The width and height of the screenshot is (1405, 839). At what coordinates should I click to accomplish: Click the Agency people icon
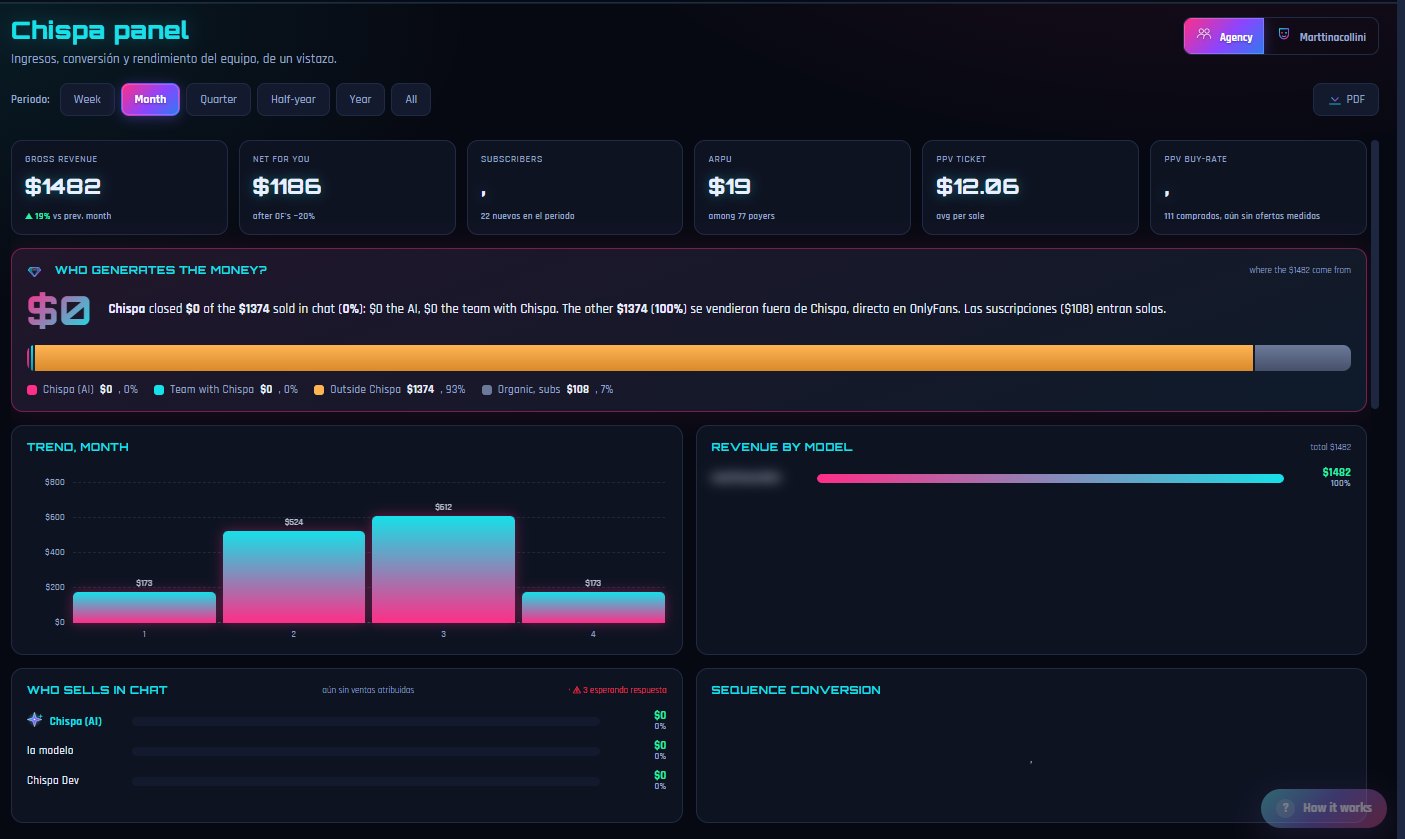(1203, 35)
